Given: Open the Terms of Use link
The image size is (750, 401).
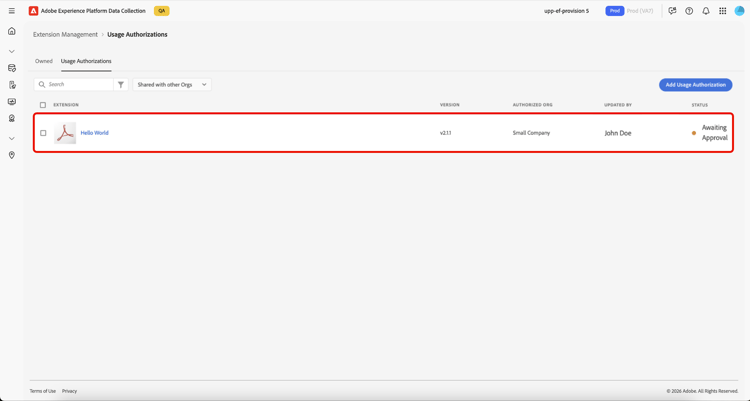Looking at the screenshot, I should 43,391.
